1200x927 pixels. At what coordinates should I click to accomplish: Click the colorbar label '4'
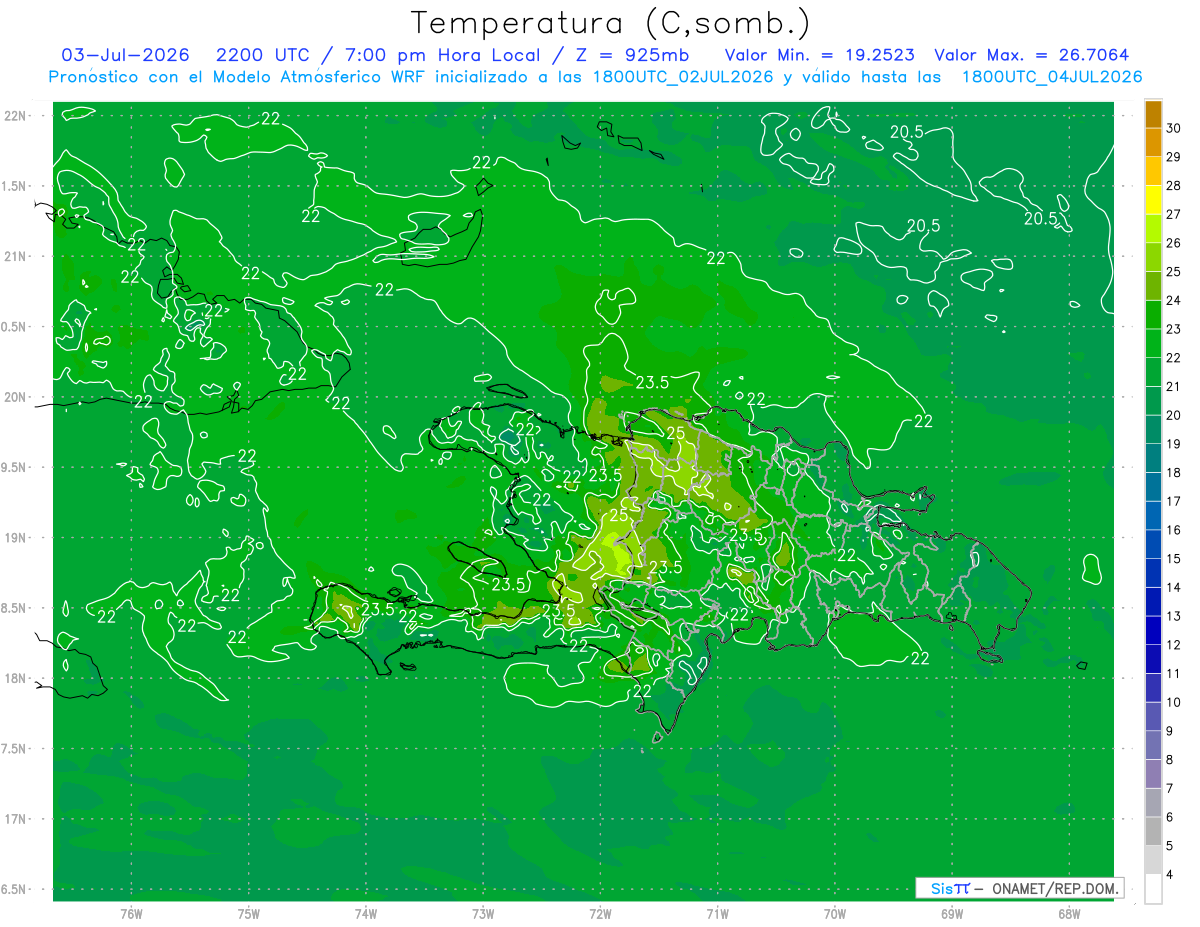click(1170, 874)
